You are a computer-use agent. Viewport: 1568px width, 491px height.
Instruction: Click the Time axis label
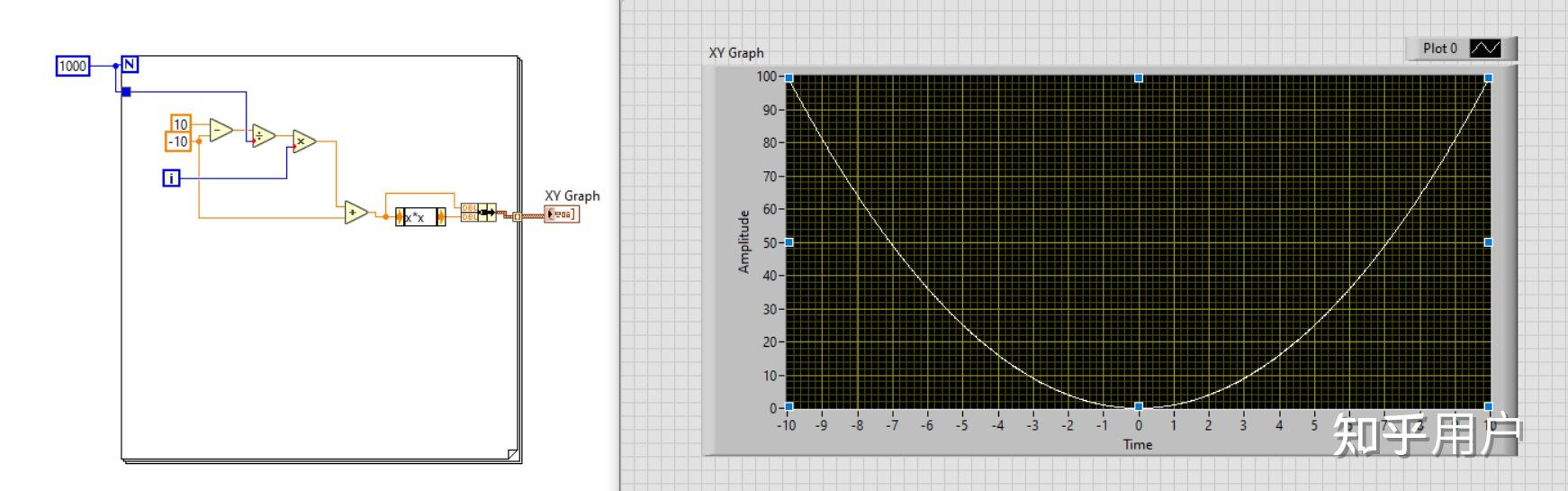1138,444
